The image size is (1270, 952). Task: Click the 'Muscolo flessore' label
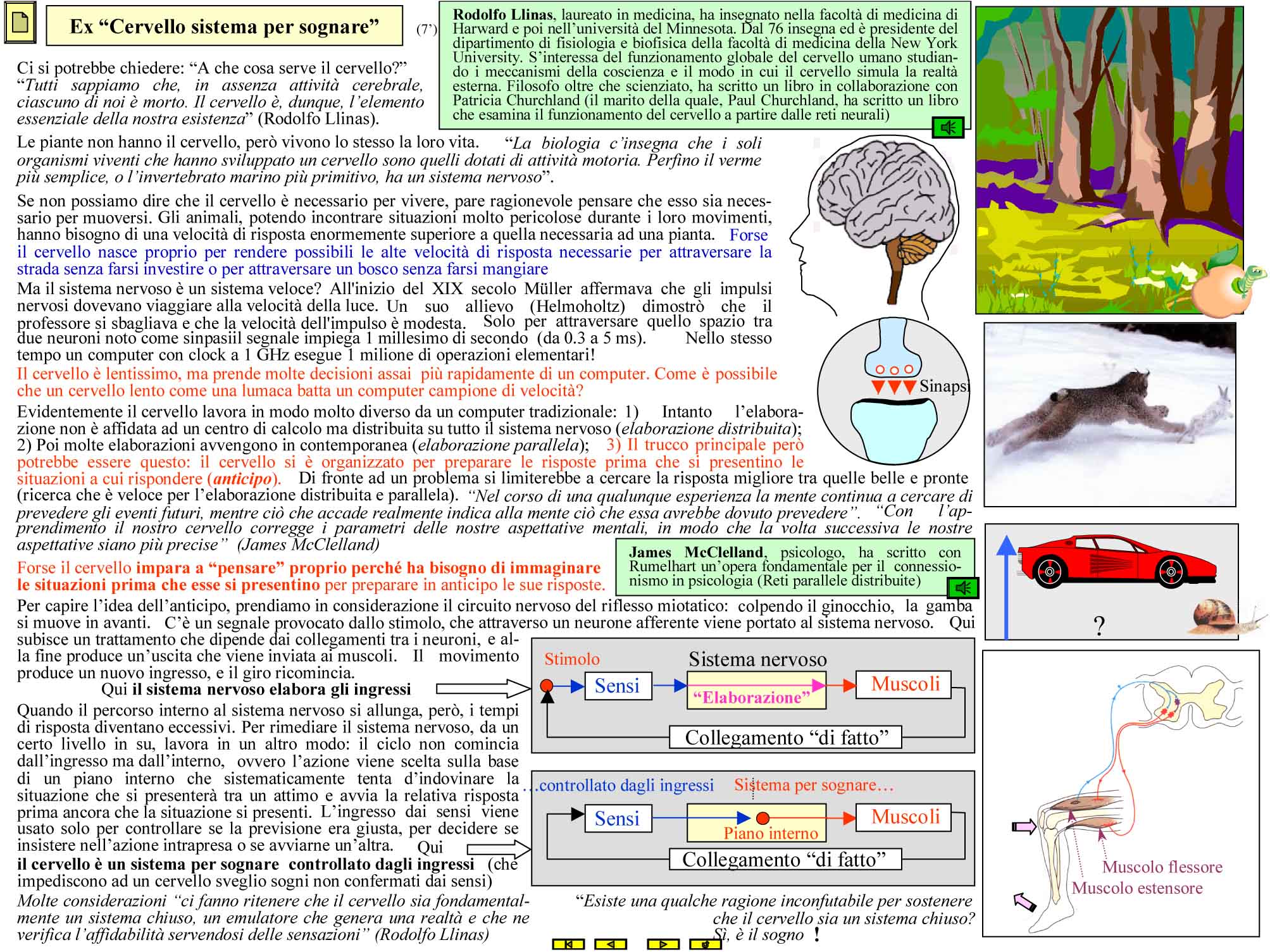pyautogui.click(x=1162, y=867)
